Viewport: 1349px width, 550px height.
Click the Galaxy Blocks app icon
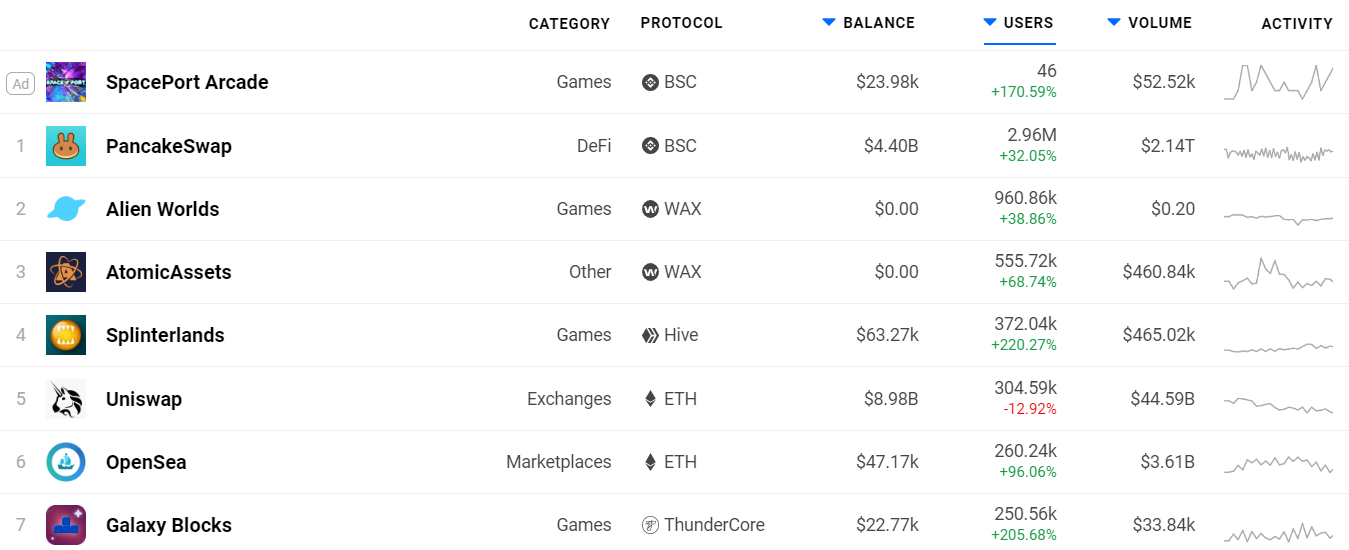pyautogui.click(x=66, y=525)
